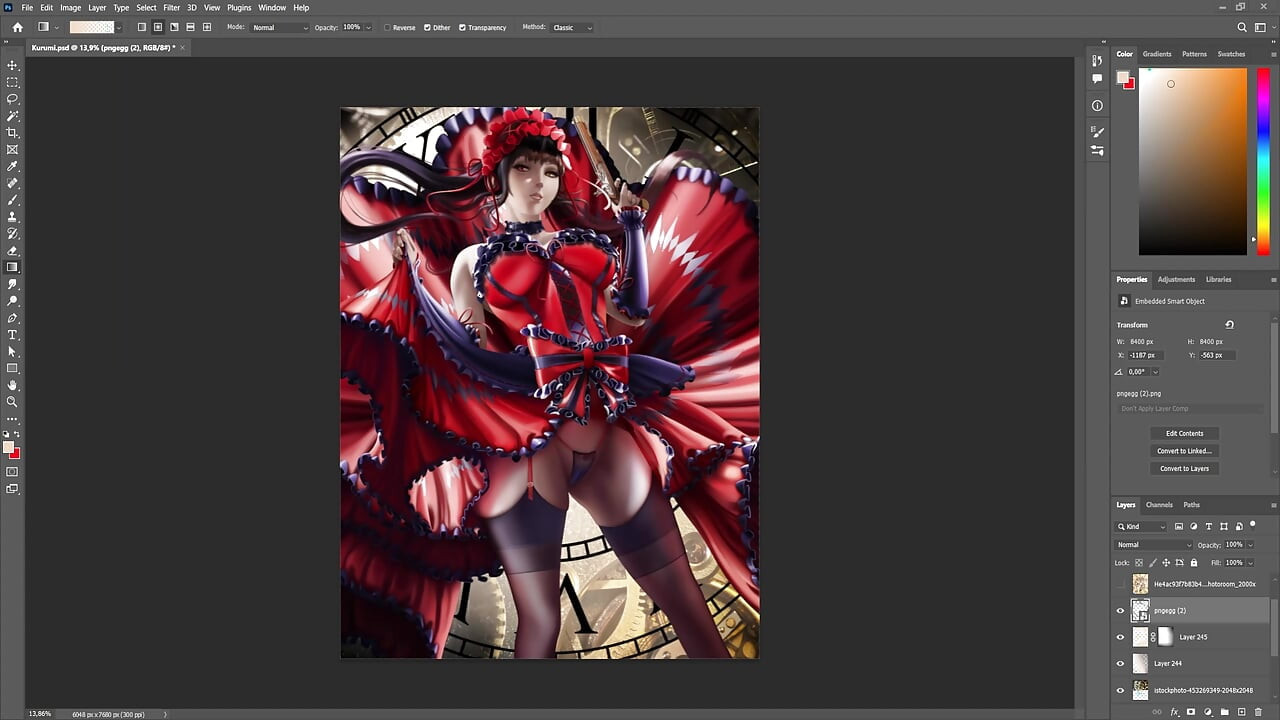
Task: Select the Eyedropper tool
Action: 12,166
